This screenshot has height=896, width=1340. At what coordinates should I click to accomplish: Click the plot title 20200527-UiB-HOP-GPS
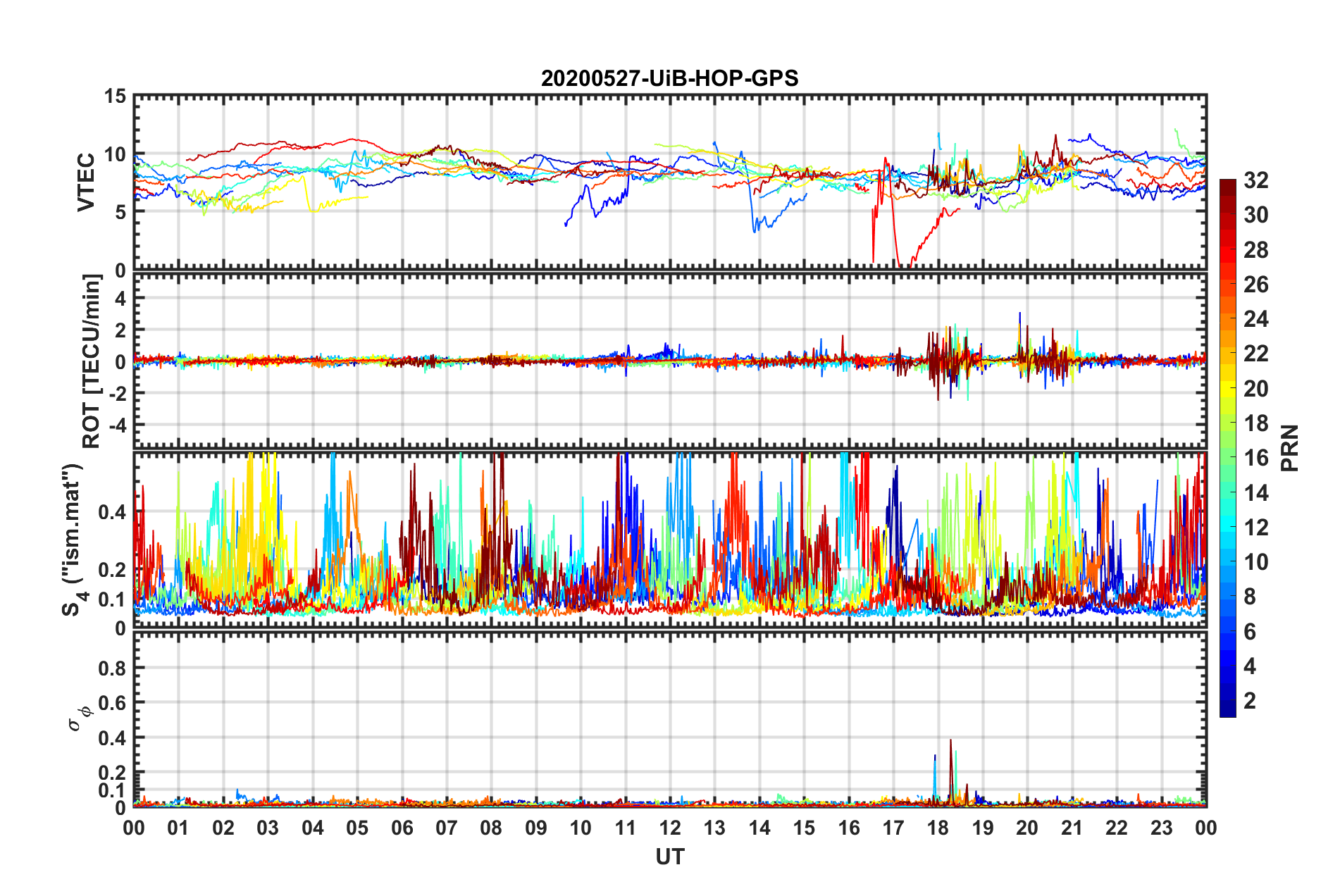pos(669,78)
